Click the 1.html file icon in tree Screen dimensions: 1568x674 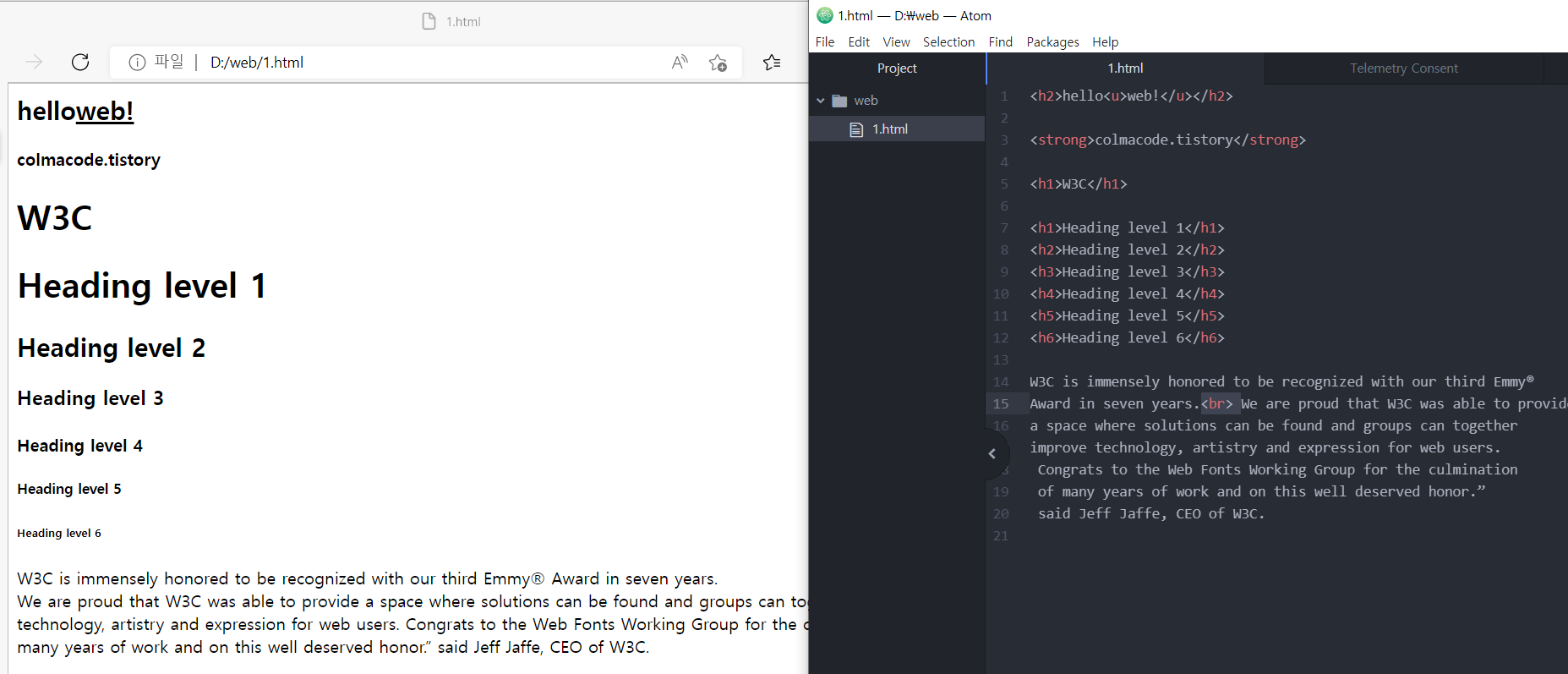(x=856, y=129)
